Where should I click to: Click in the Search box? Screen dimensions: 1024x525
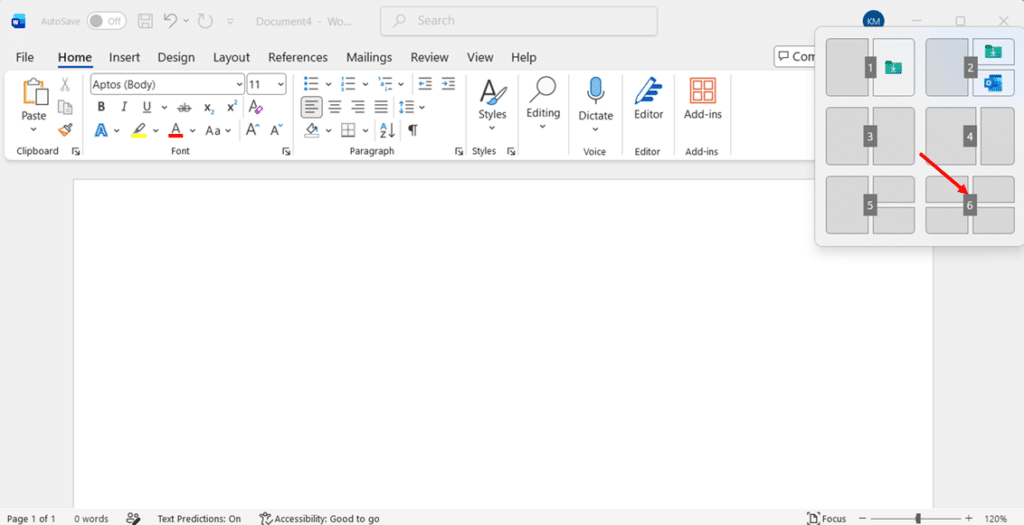point(519,21)
